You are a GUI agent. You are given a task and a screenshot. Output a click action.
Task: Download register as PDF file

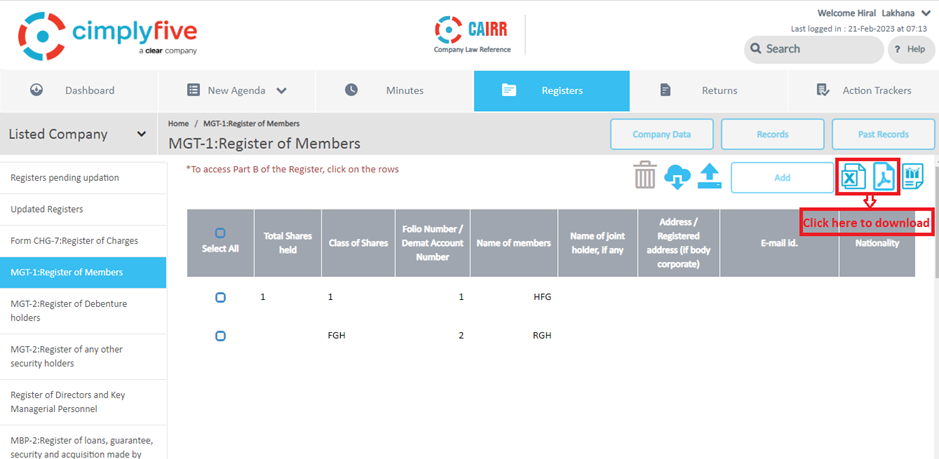(x=885, y=176)
